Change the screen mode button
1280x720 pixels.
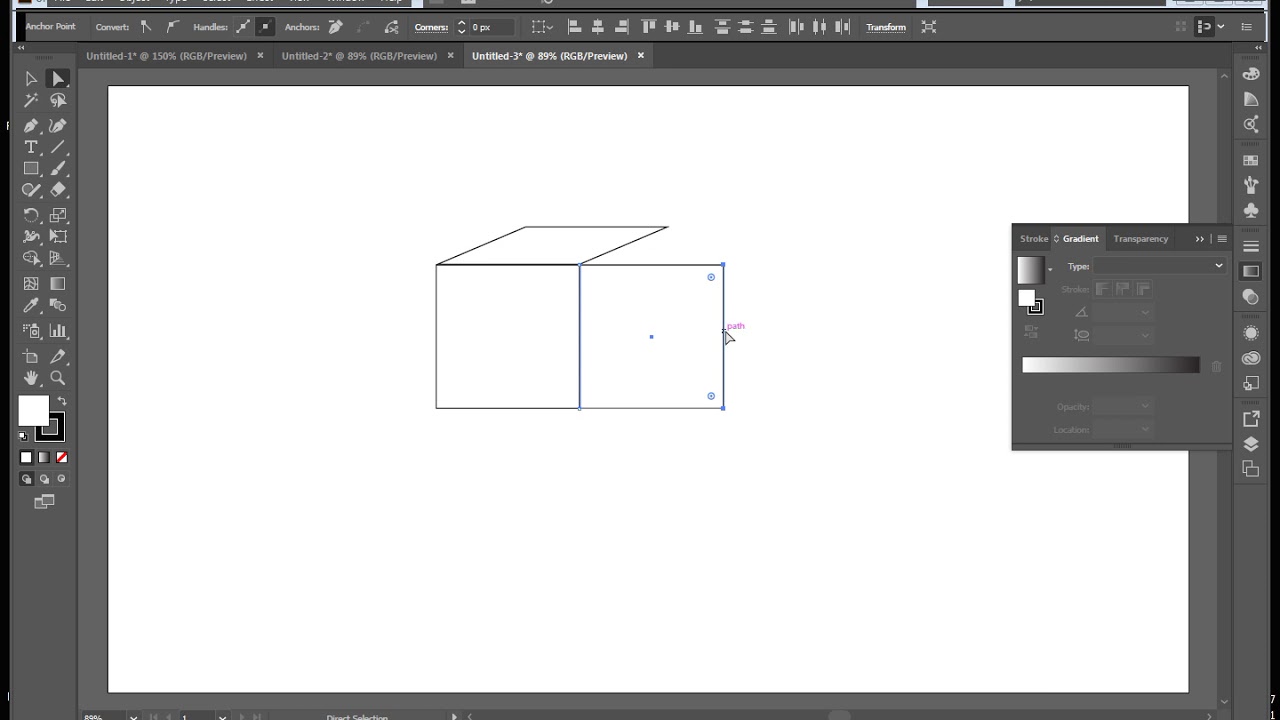tap(44, 502)
